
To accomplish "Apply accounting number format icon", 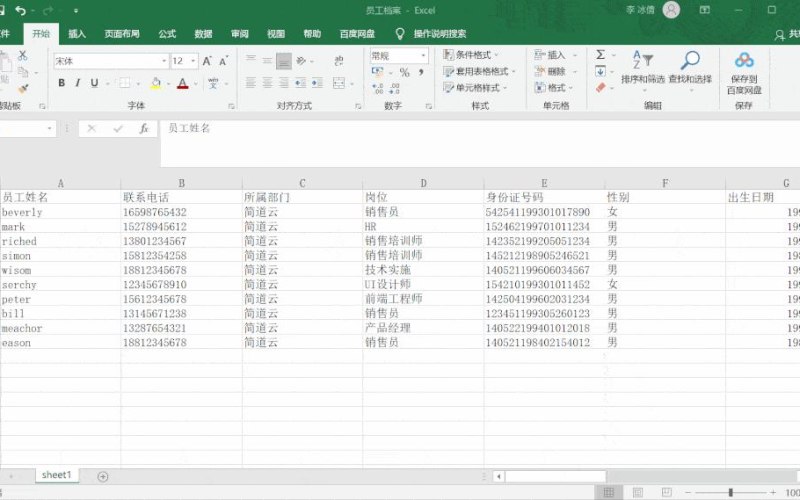I will pyautogui.click(x=378, y=71).
